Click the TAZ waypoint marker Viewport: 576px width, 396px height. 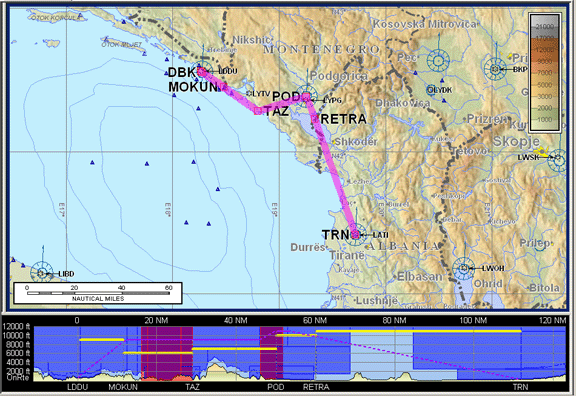[x=258, y=110]
